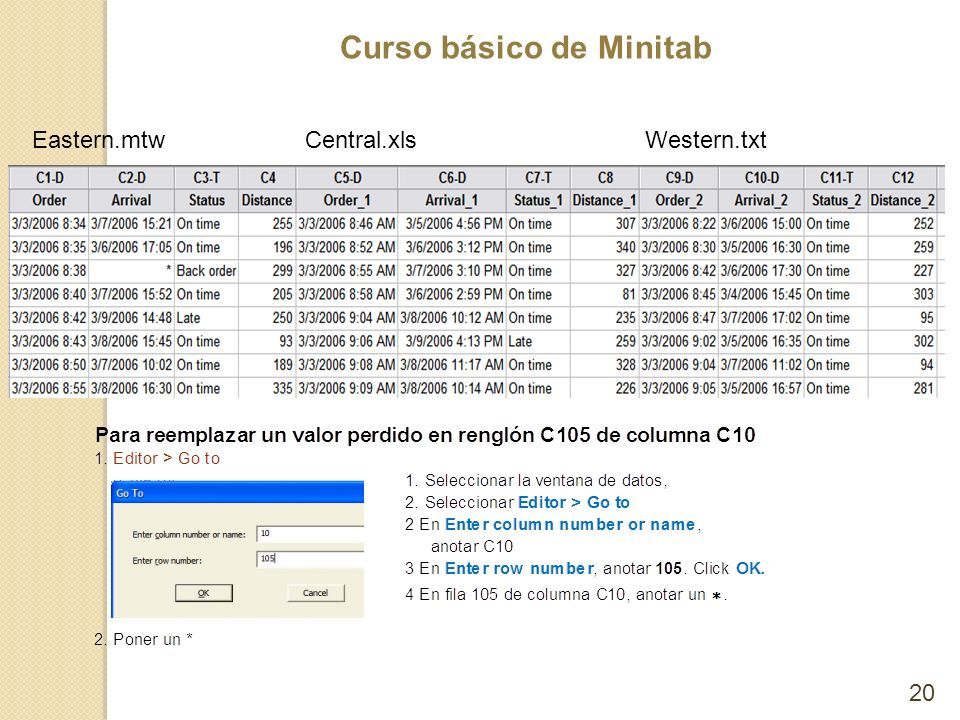
Task: Click the blue 'Enter row number' instruction text
Action: coord(519,568)
